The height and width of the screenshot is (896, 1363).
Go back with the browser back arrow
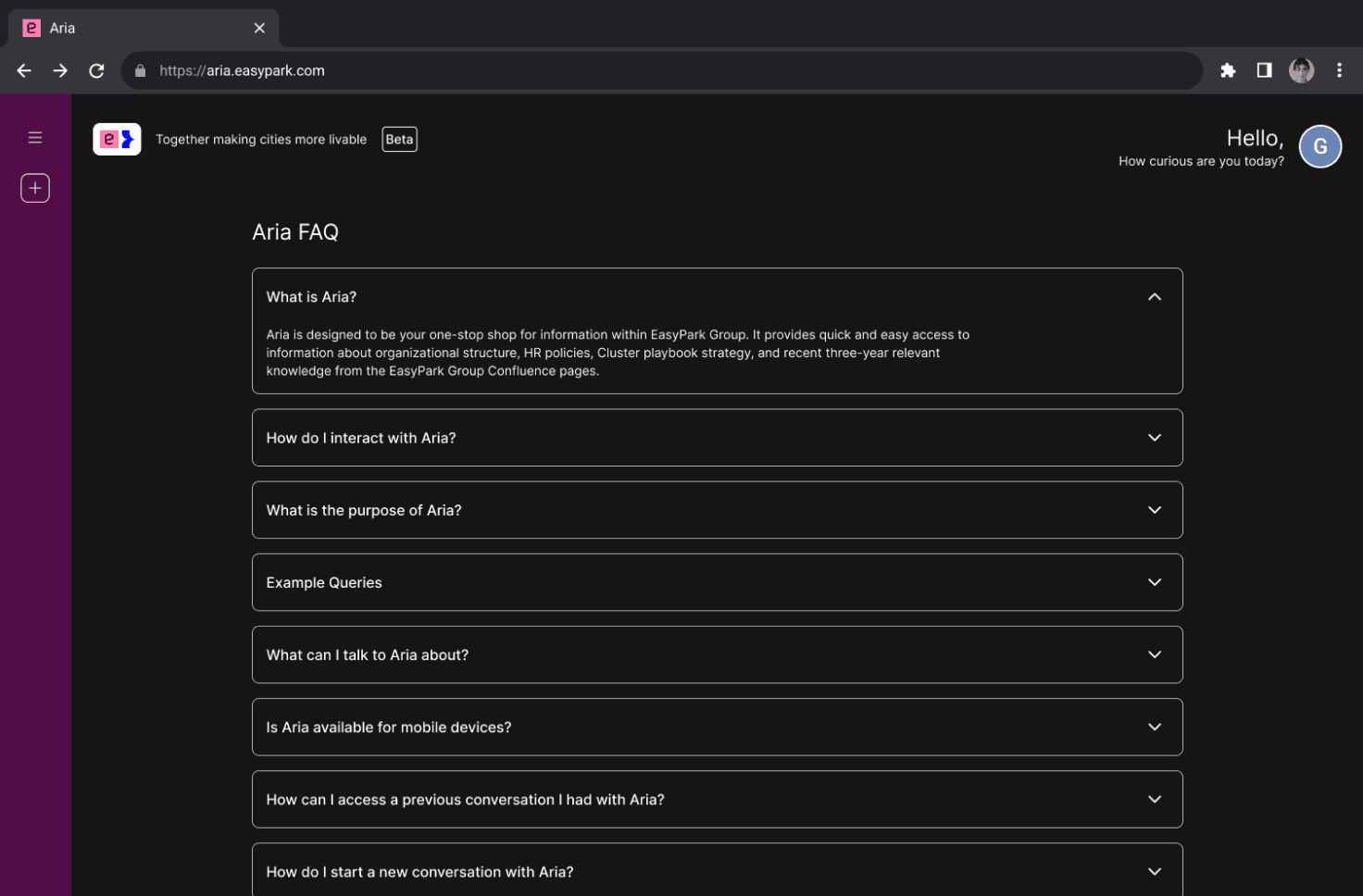pos(24,70)
